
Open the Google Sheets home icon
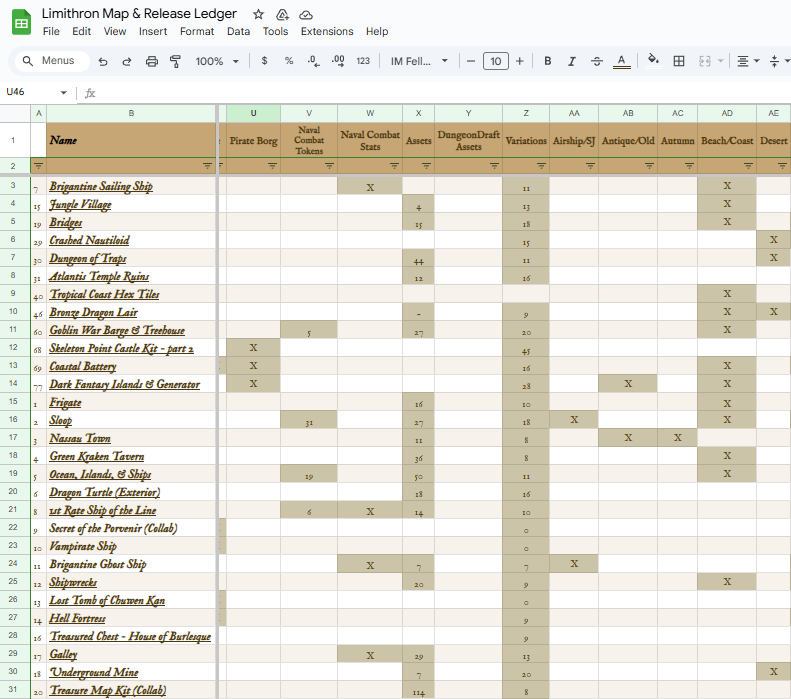pyautogui.click(x=21, y=23)
